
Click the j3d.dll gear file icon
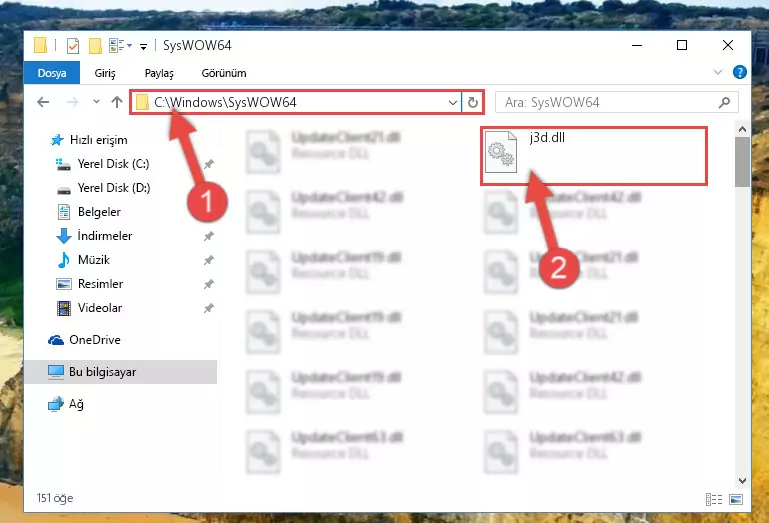pyautogui.click(x=501, y=152)
